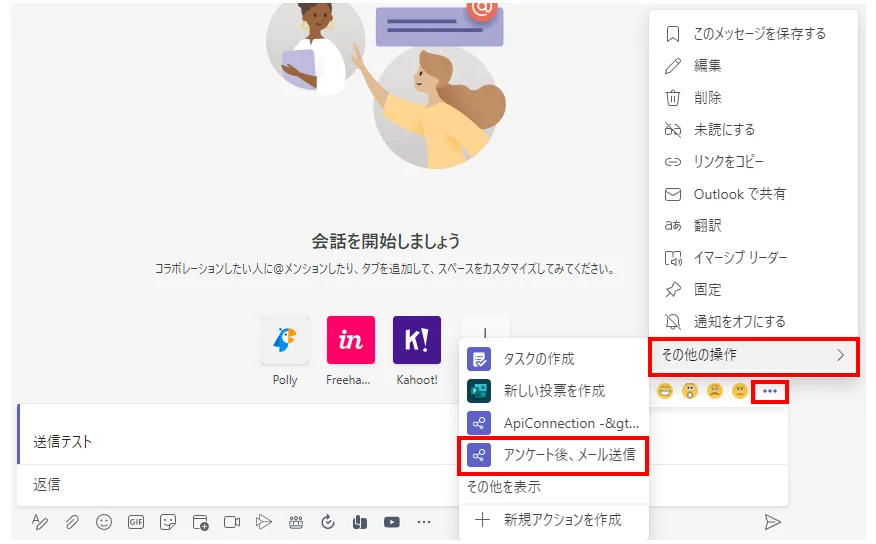Expand その他を表示 to show more actions

click(504, 487)
